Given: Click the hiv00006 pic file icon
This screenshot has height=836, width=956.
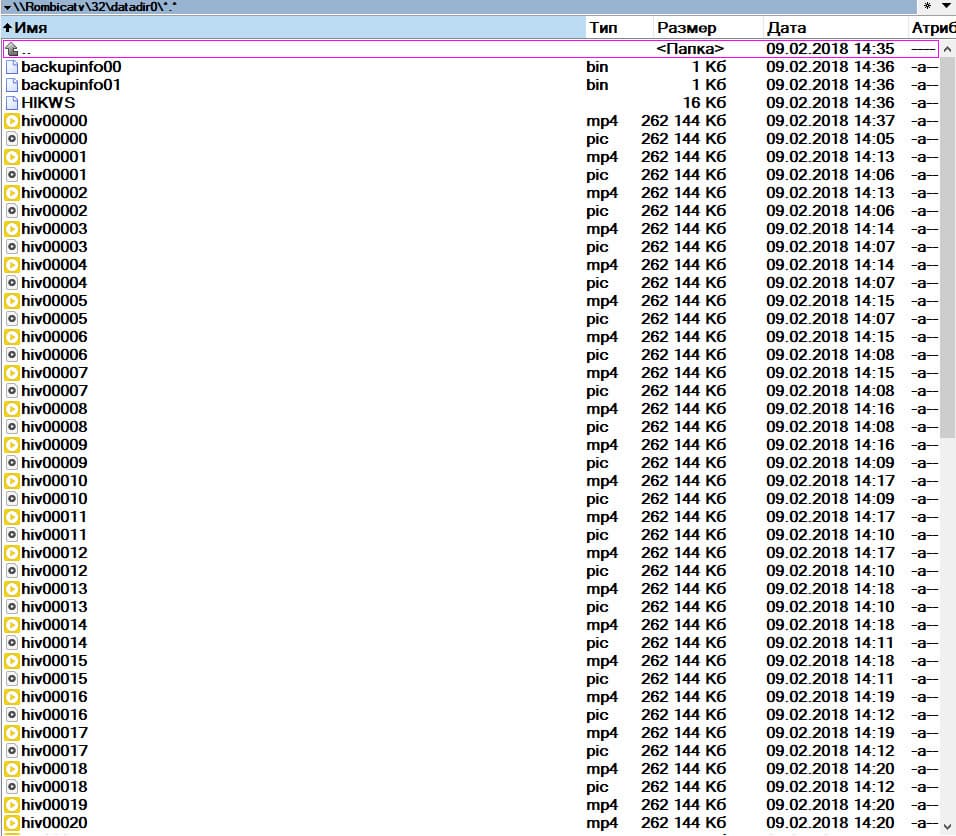Looking at the screenshot, I should 12,354.
